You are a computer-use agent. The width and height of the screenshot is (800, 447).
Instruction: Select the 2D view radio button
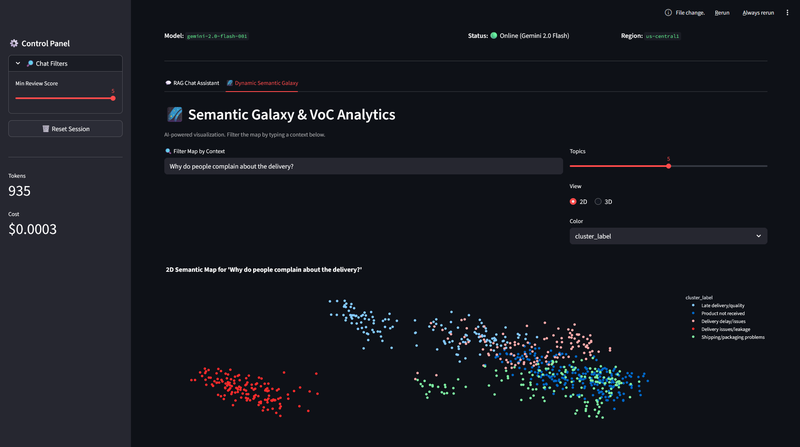point(573,202)
